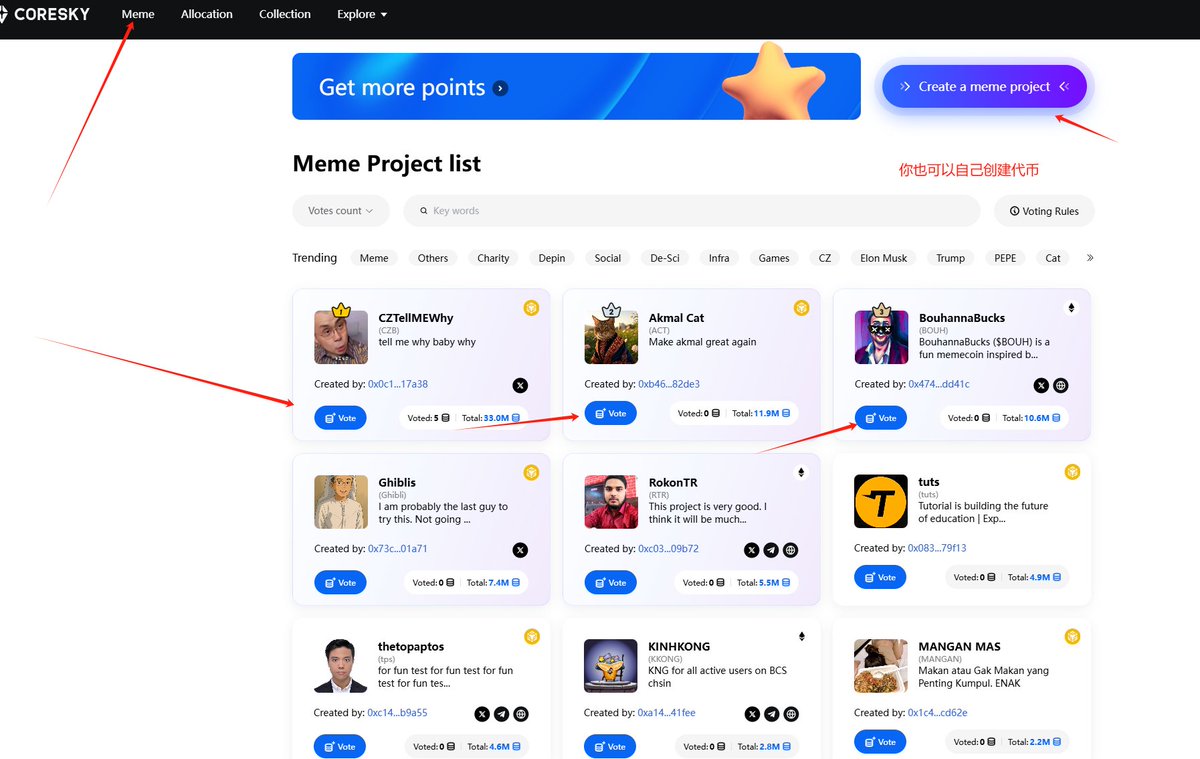Image resolution: width=1200 pixels, height=759 pixels.
Task: Open KINHKONG's X (Twitter) icon
Action: (752, 714)
